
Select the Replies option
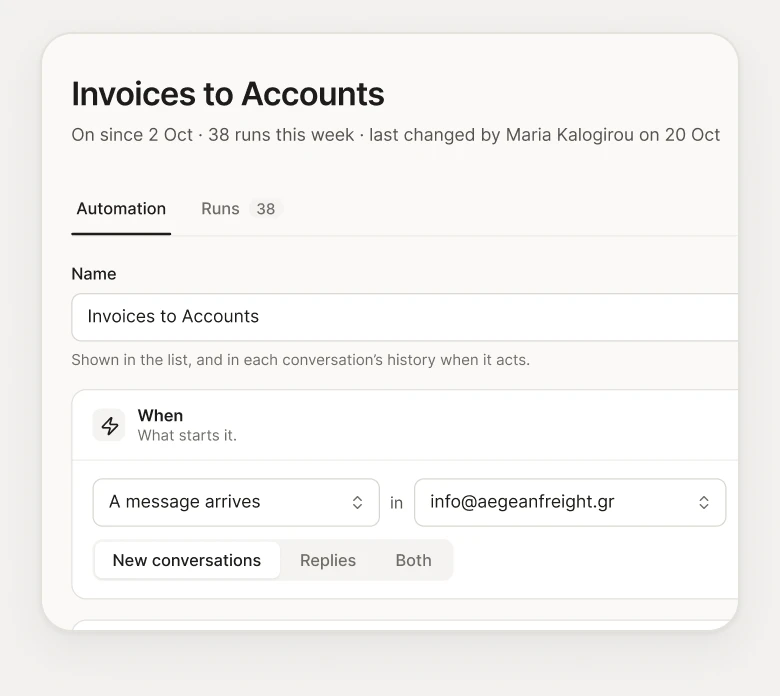[328, 560]
